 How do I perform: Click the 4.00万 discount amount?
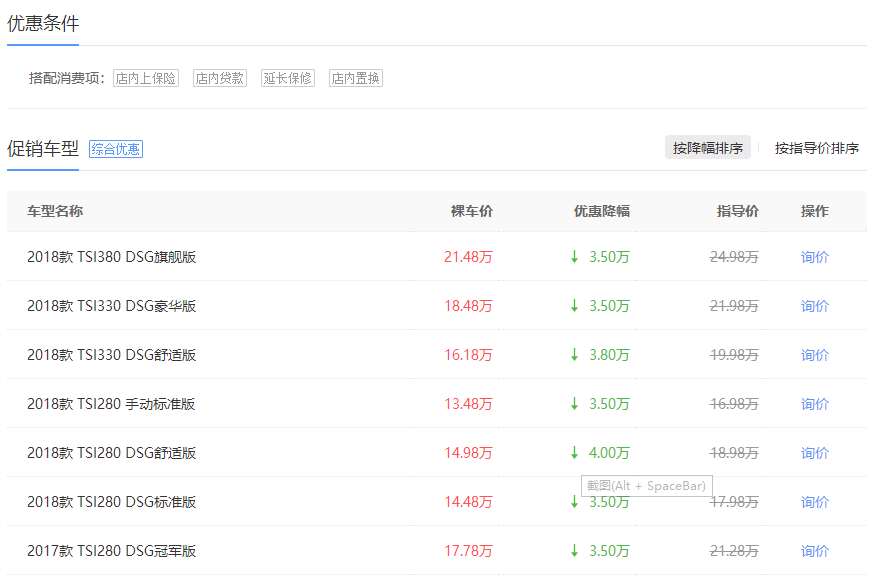coord(609,453)
